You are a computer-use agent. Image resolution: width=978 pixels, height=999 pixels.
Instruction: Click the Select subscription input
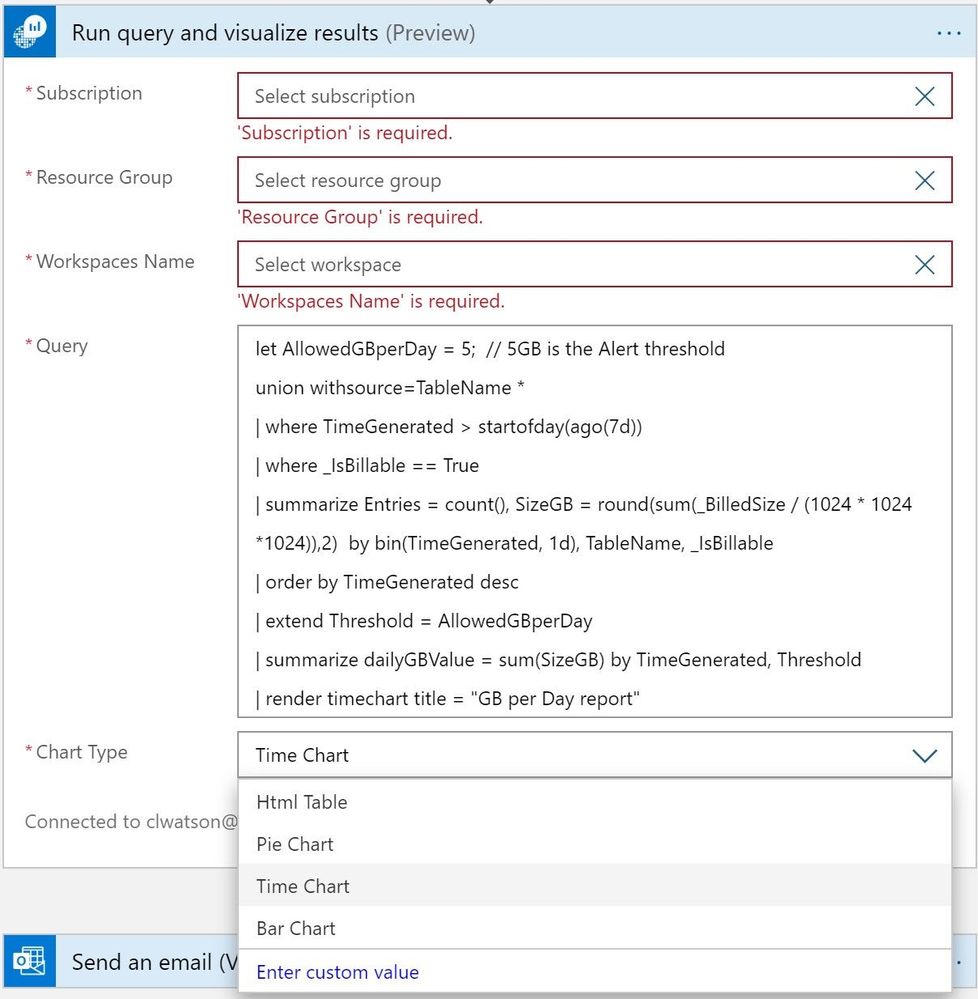(x=594, y=96)
